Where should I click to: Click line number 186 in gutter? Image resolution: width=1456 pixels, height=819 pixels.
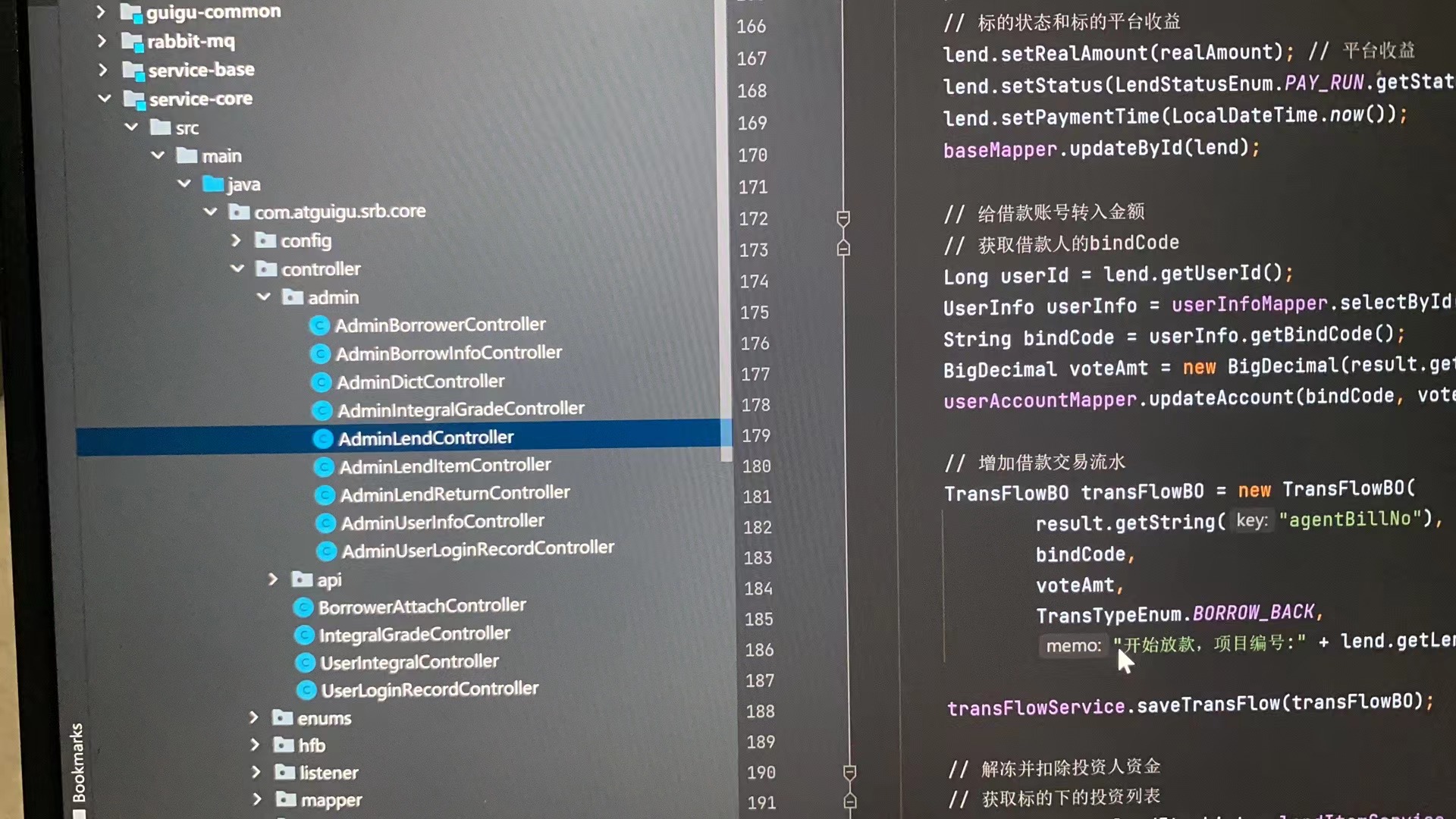[759, 650]
